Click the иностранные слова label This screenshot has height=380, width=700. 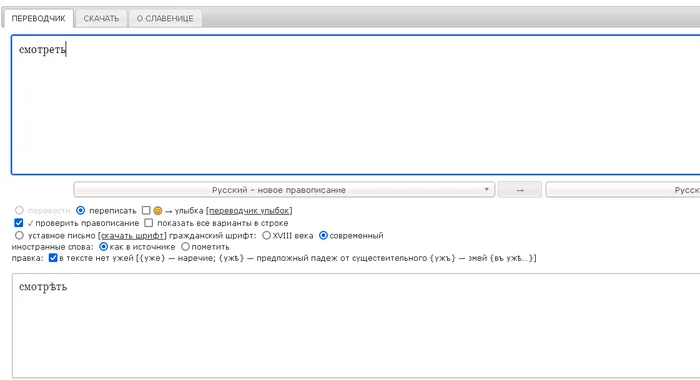pos(53,247)
